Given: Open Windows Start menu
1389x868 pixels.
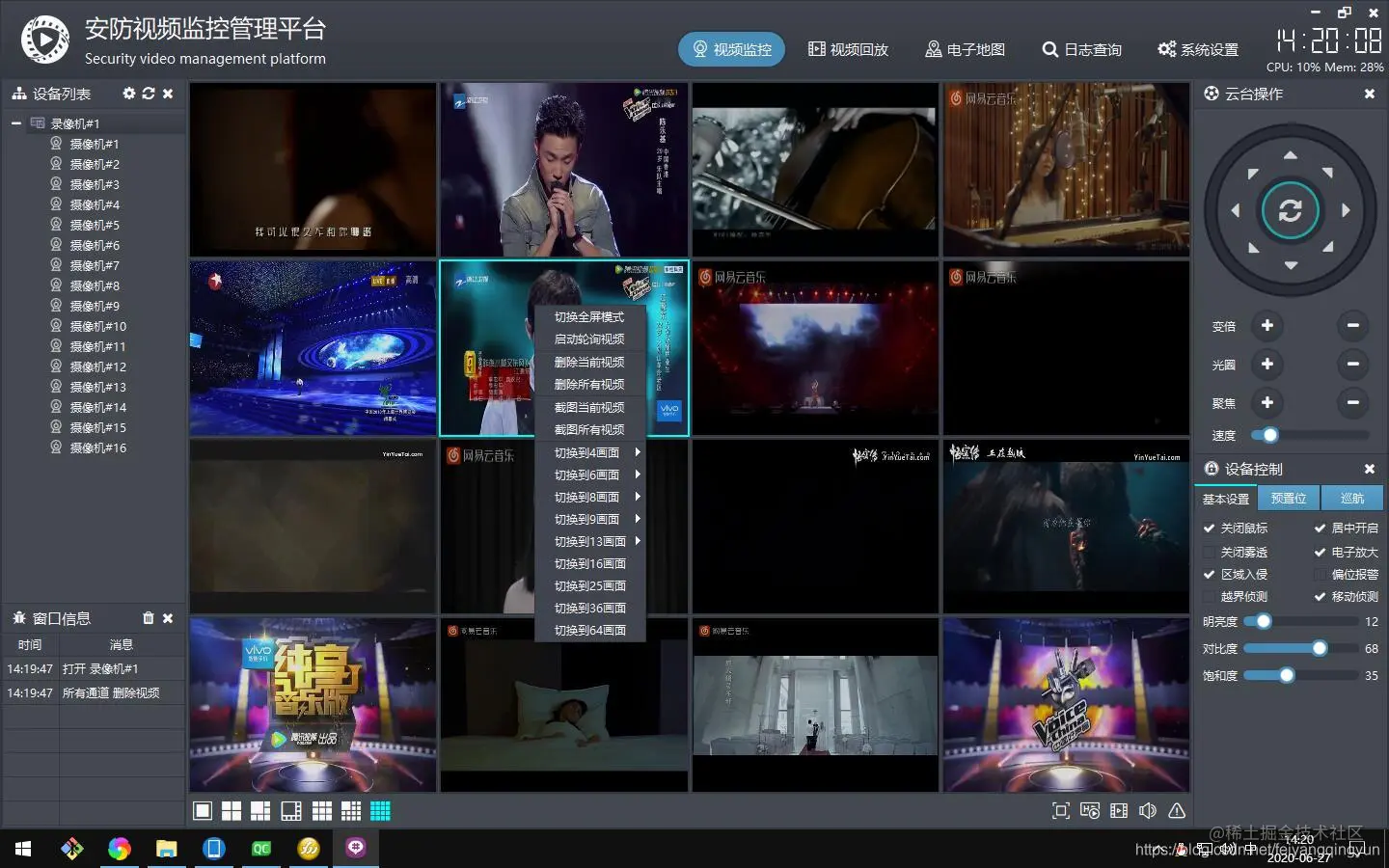Looking at the screenshot, I should click(23, 849).
